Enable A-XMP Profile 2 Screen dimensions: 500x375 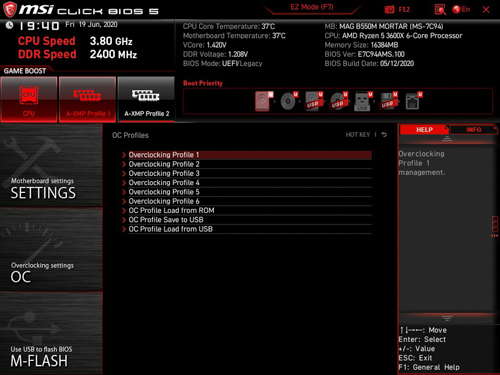146,99
